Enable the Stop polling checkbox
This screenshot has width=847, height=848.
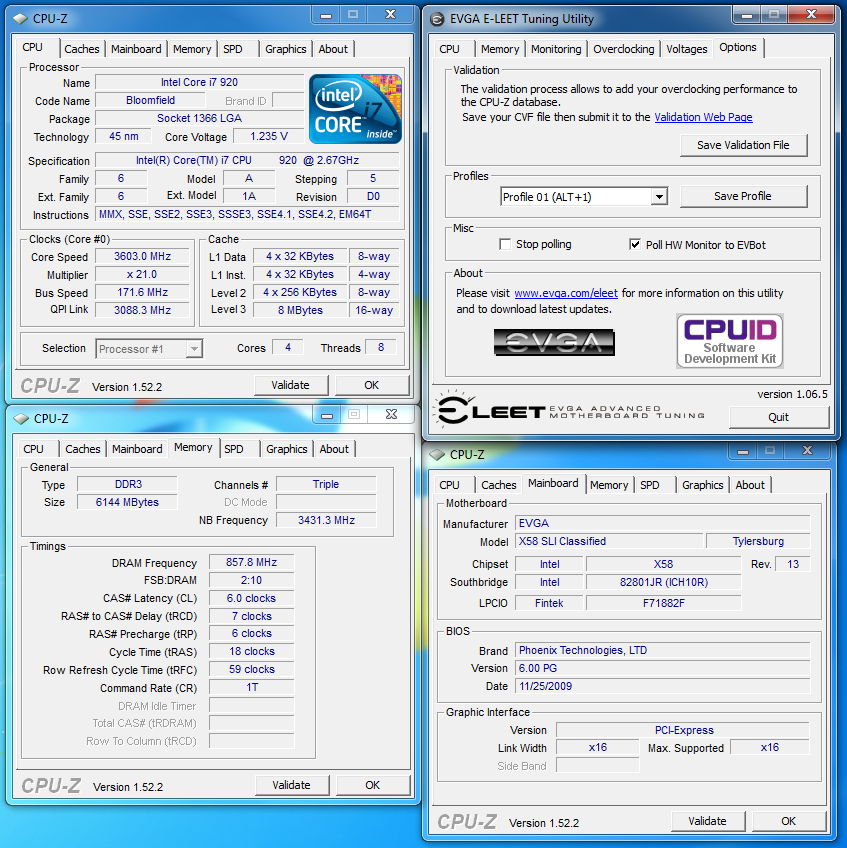(x=506, y=244)
